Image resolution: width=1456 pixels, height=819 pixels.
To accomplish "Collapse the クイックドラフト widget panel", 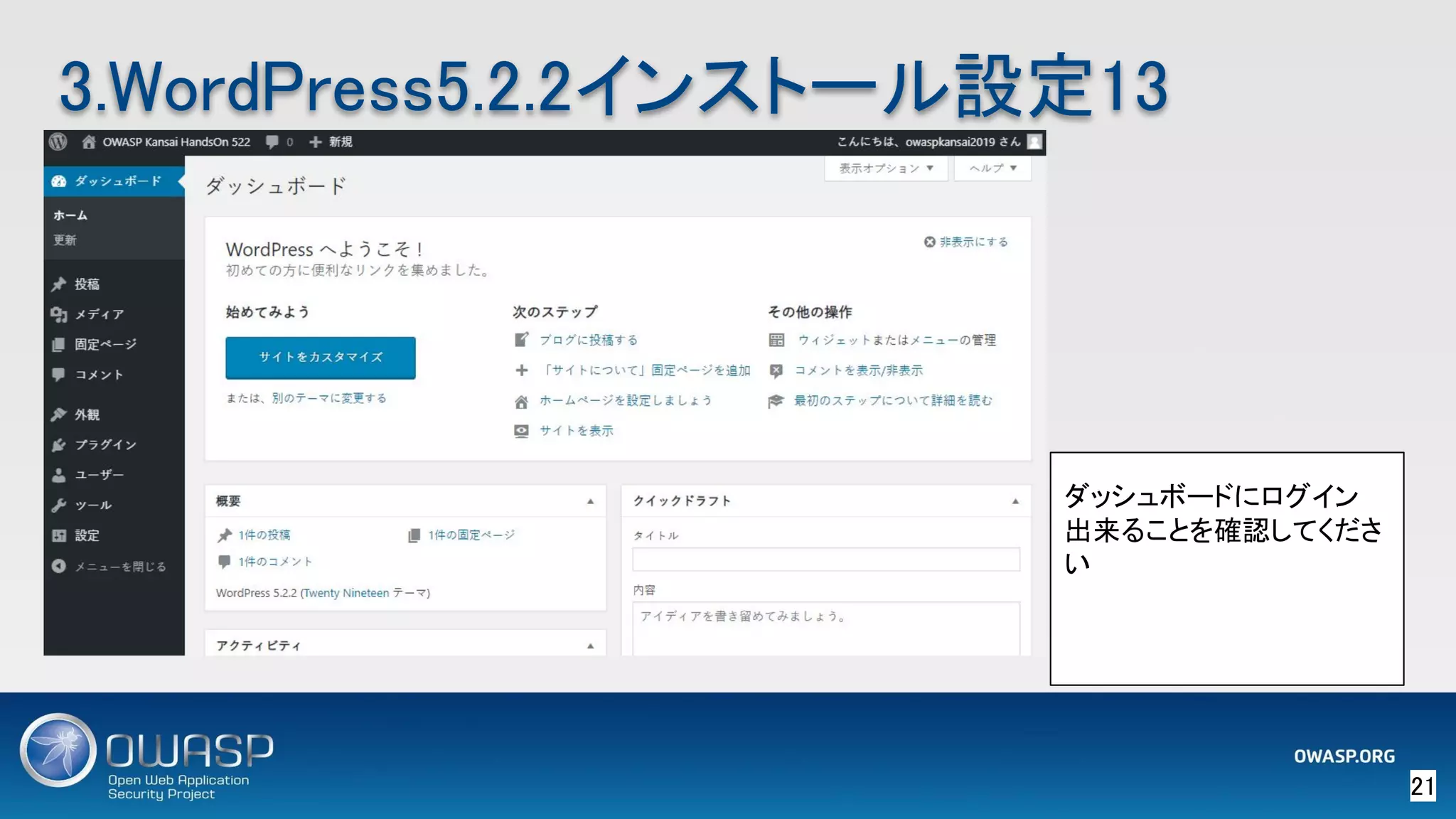I will [1015, 501].
